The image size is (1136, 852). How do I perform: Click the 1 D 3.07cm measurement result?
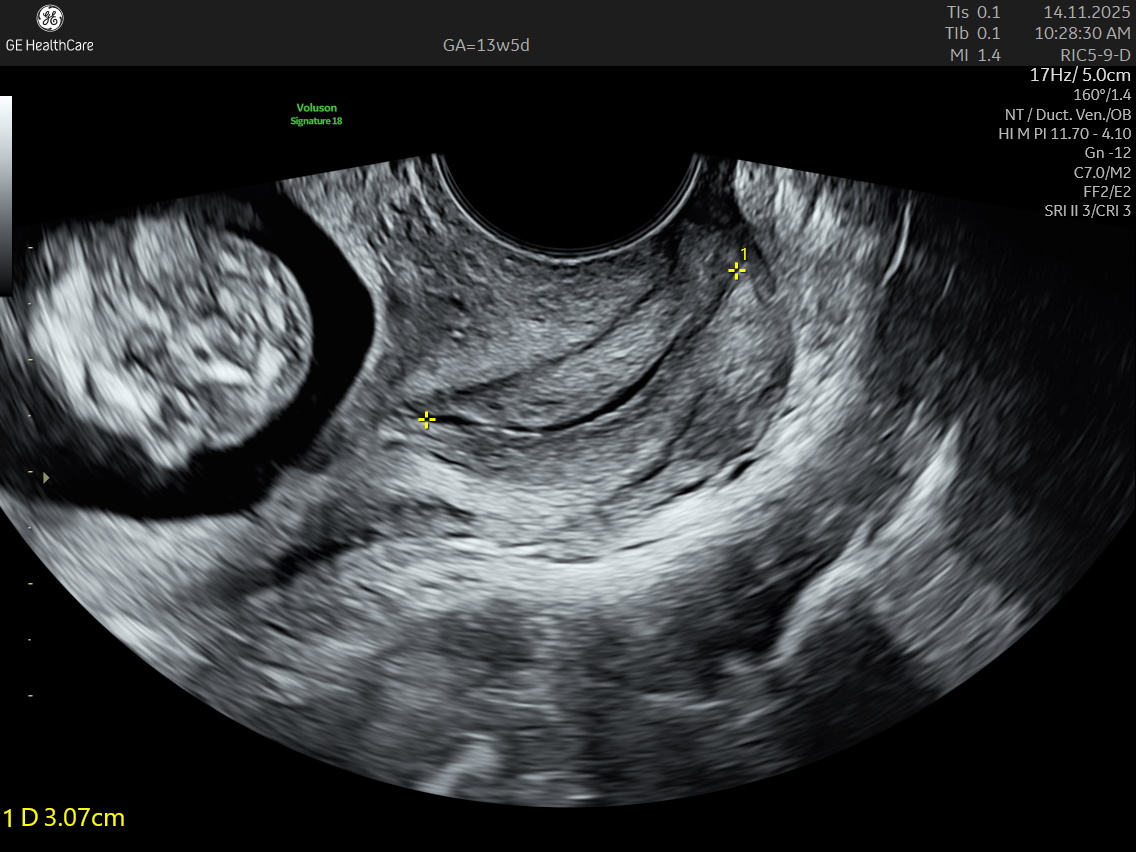tap(64, 817)
